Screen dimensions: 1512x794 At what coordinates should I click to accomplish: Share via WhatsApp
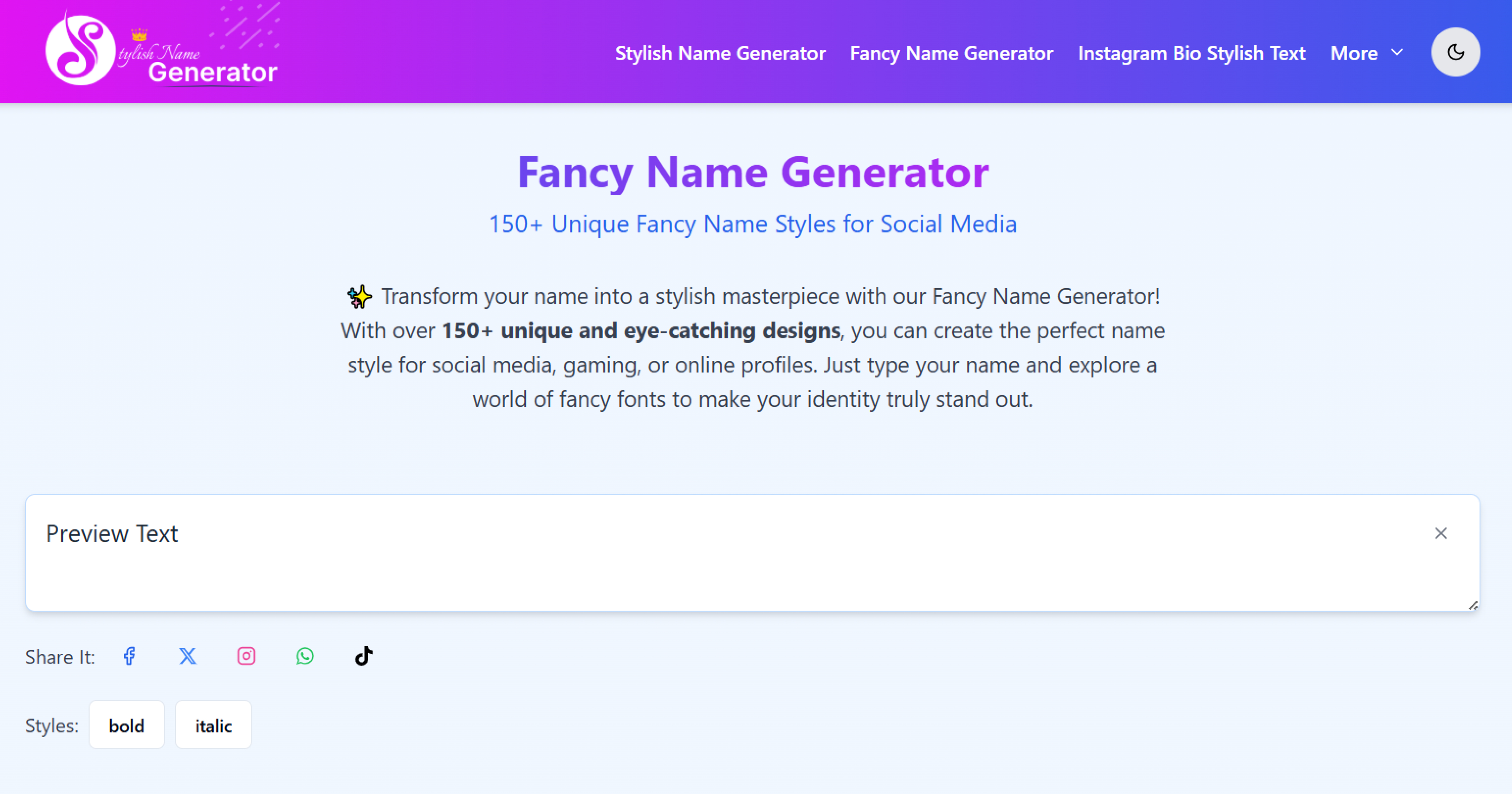[x=305, y=656]
